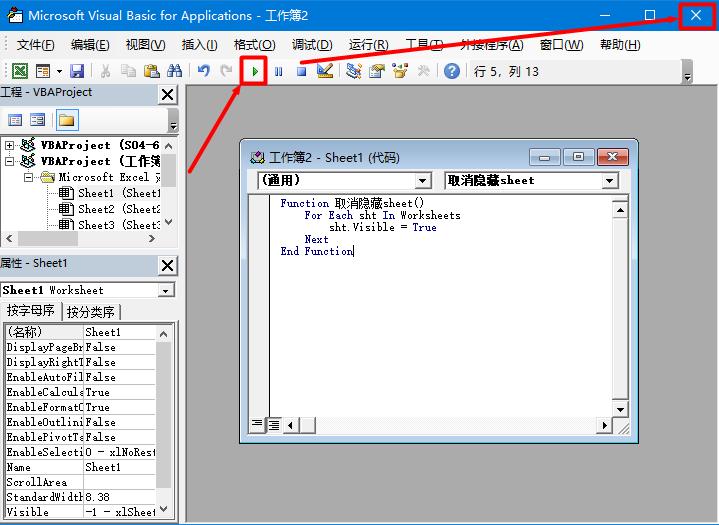Screen dimensions: 719x525
Task: Collapse the Microsoft Excel objects folder
Action: (x=28, y=177)
